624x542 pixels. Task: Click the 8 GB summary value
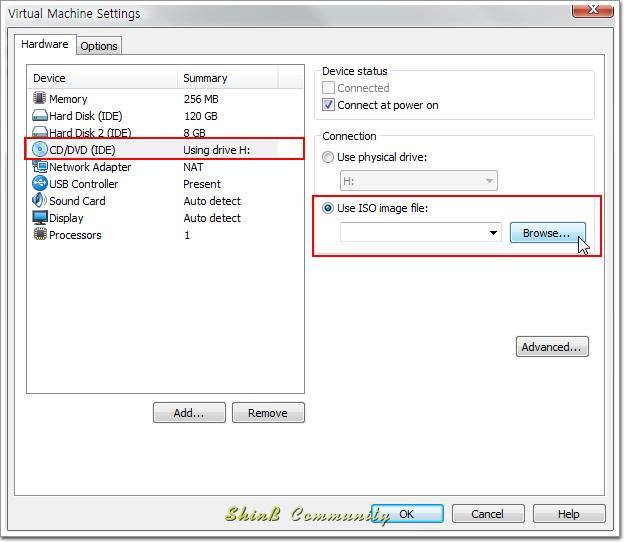click(194, 133)
